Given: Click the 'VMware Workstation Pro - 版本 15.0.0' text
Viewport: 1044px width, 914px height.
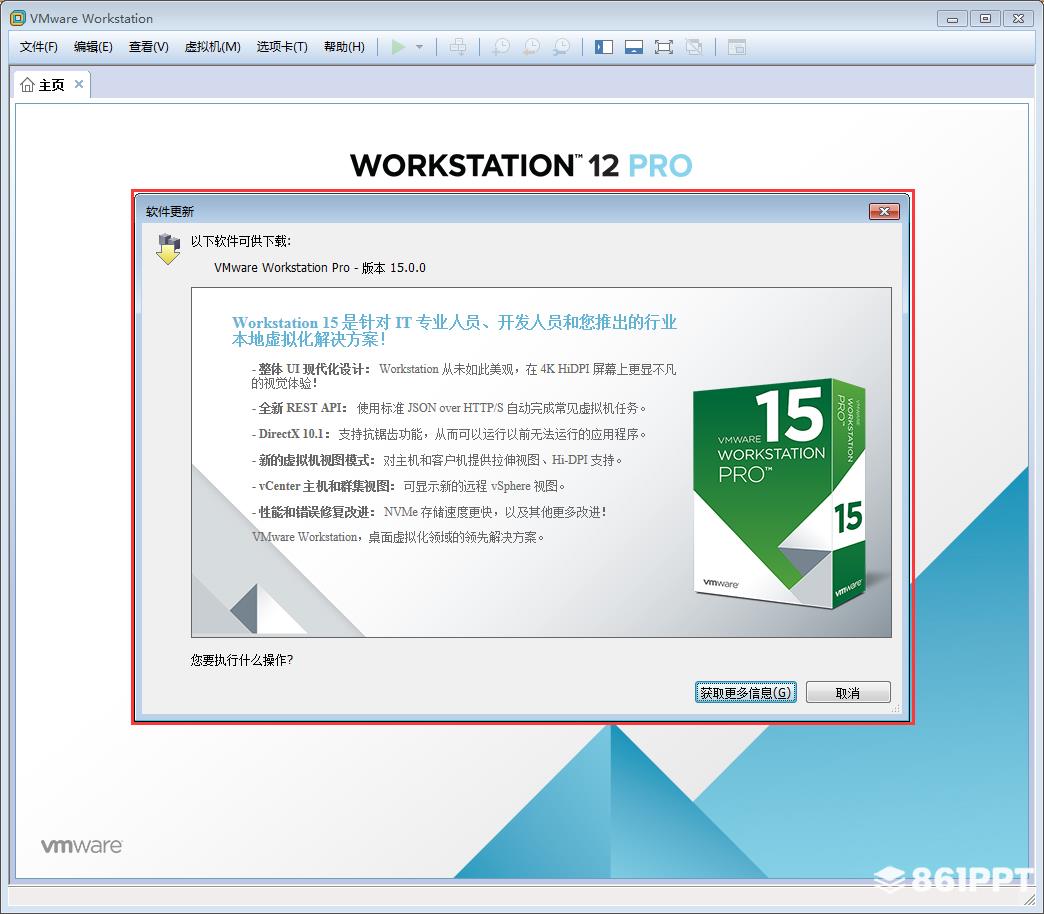Looking at the screenshot, I should click(x=320, y=268).
